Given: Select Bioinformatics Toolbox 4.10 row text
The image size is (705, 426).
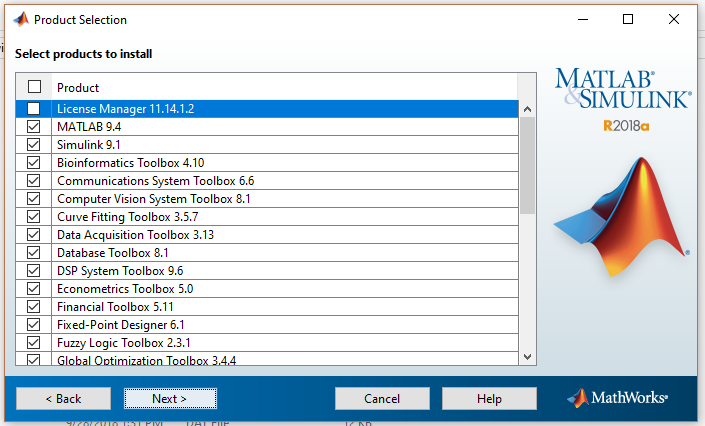Looking at the screenshot, I should [x=130, y=163].
